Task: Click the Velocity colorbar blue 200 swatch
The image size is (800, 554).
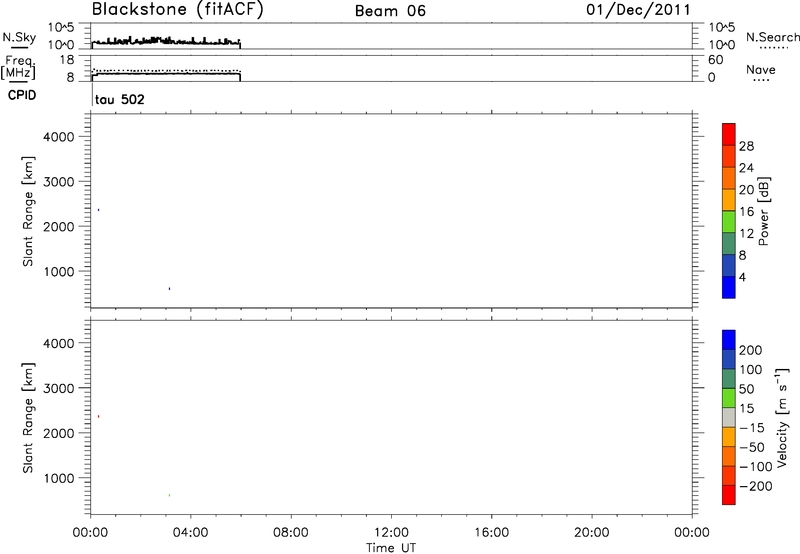Action: (x=729, y=340)
